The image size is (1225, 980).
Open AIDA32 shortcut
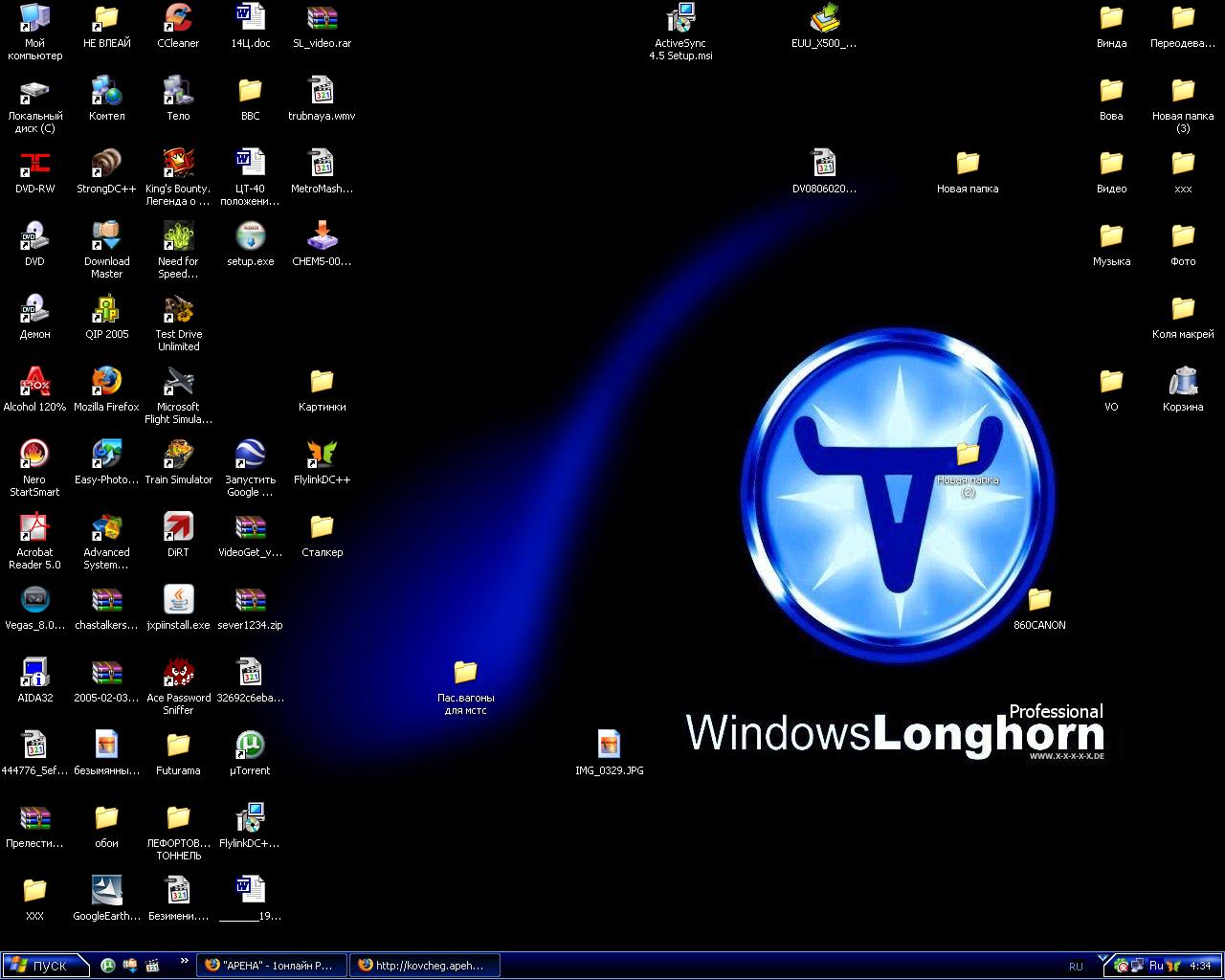coord(34,679)
